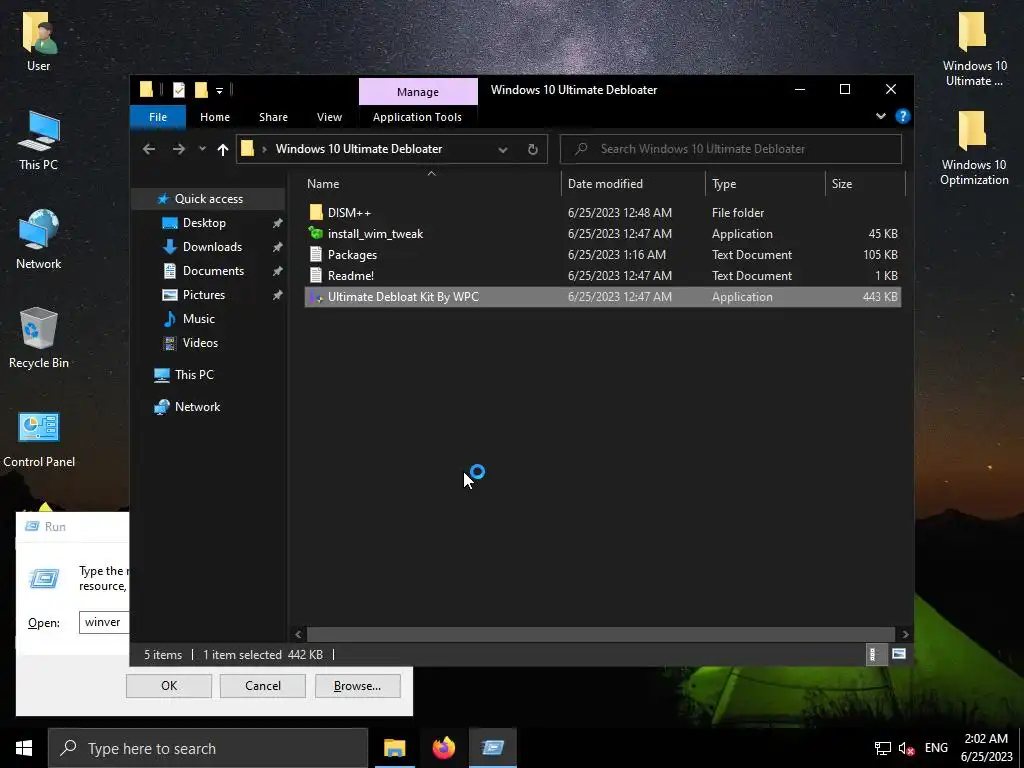Click OK in the Run dialog

click(168, 686)
